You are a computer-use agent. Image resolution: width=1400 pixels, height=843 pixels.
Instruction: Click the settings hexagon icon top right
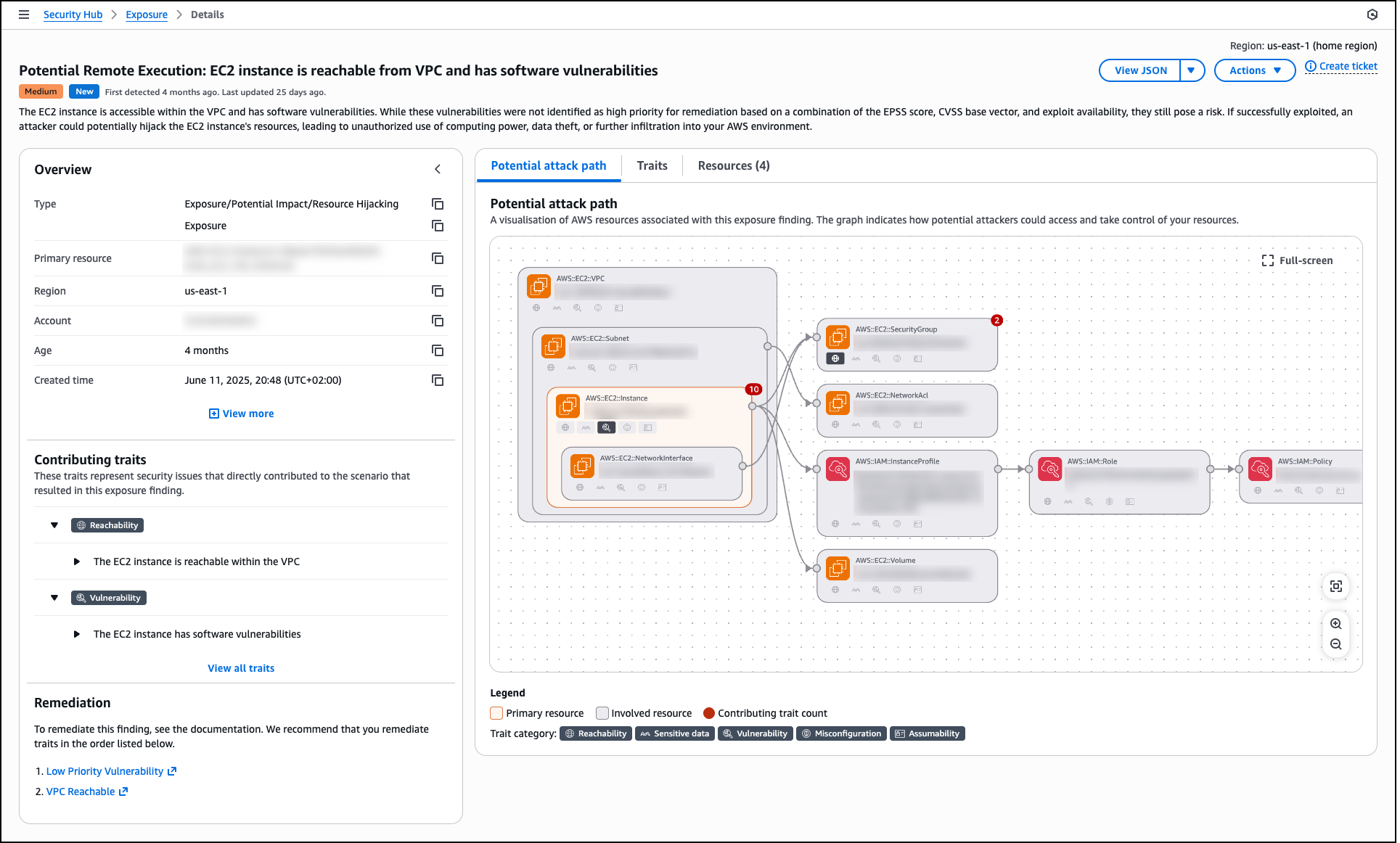point(1372,15)
